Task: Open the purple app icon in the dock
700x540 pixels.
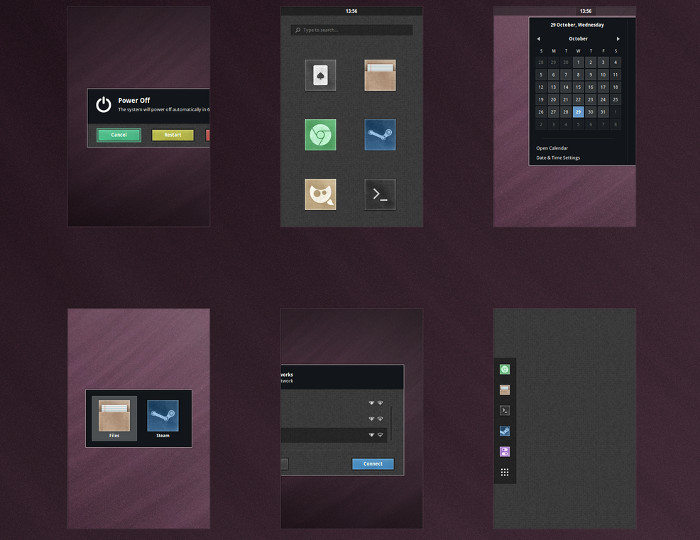Action: (505, 451)
